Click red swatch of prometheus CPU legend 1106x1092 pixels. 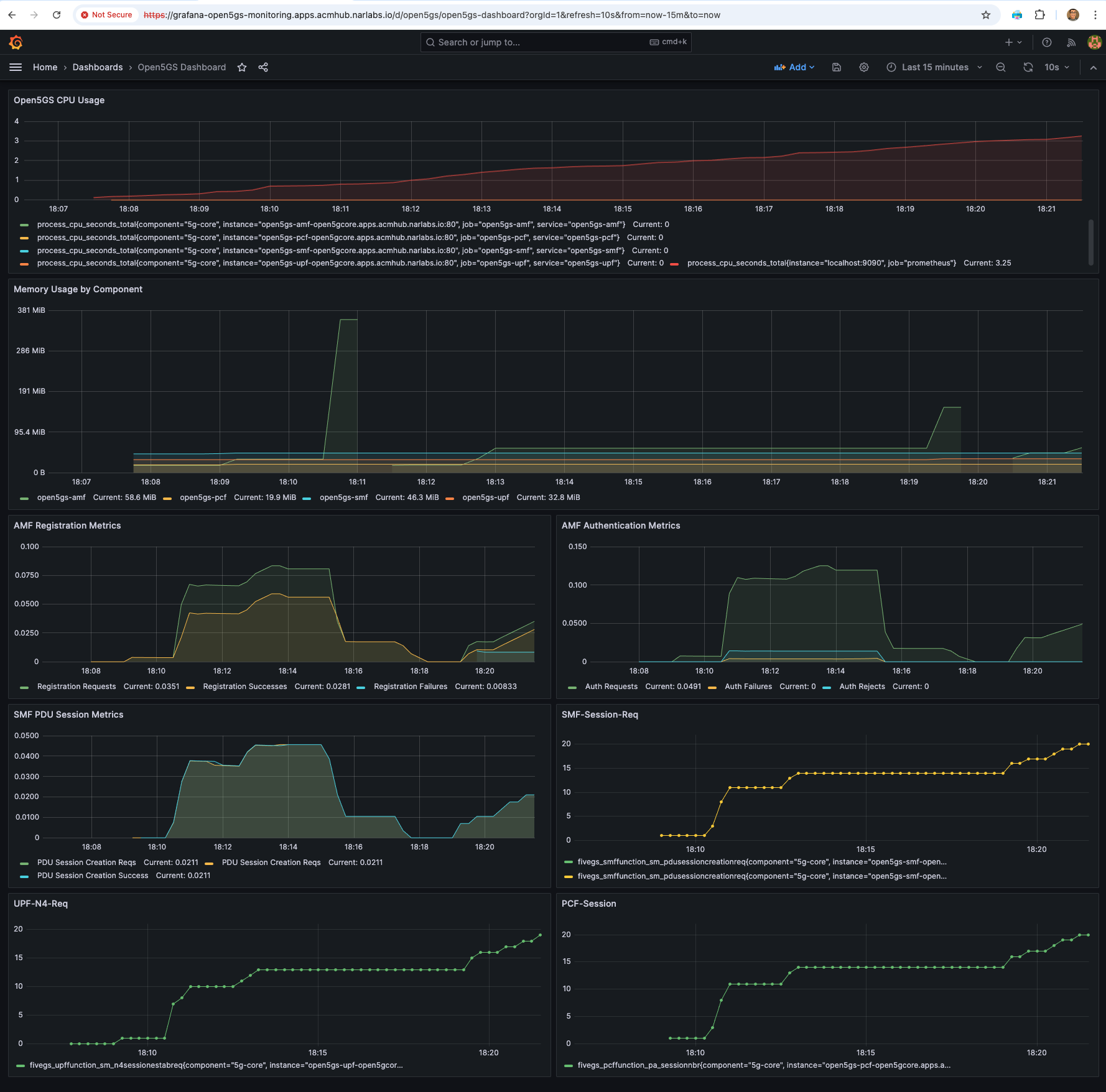pyautogui.click(x=674, y=264)
